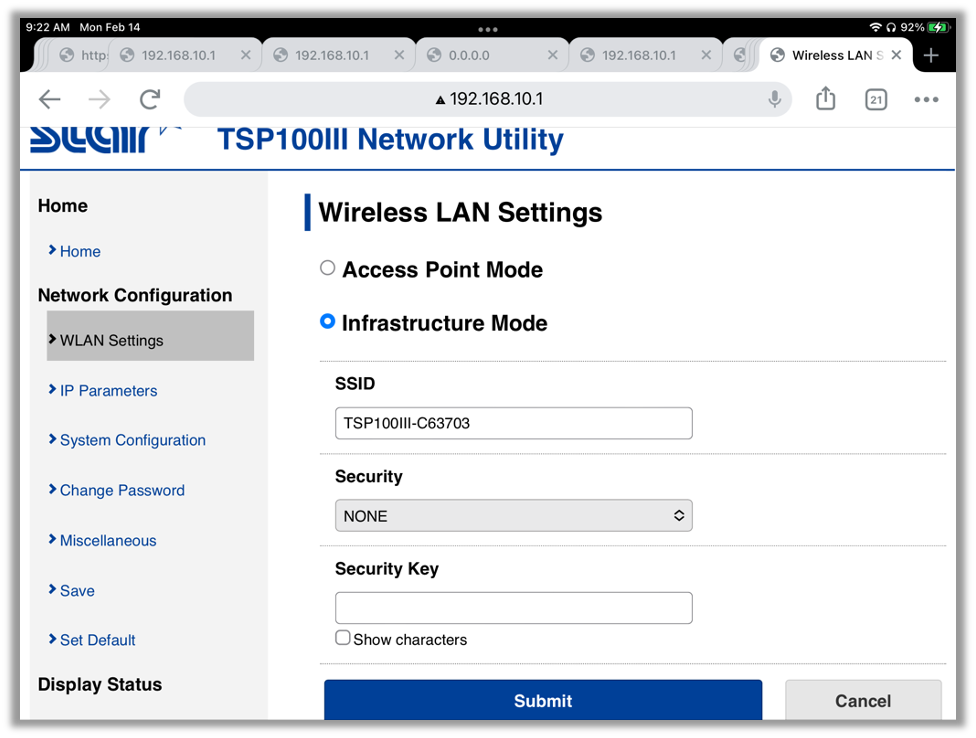Open the tab overview showing 21 tabs
The image size is (976, 738).
(x=876, y=99)
